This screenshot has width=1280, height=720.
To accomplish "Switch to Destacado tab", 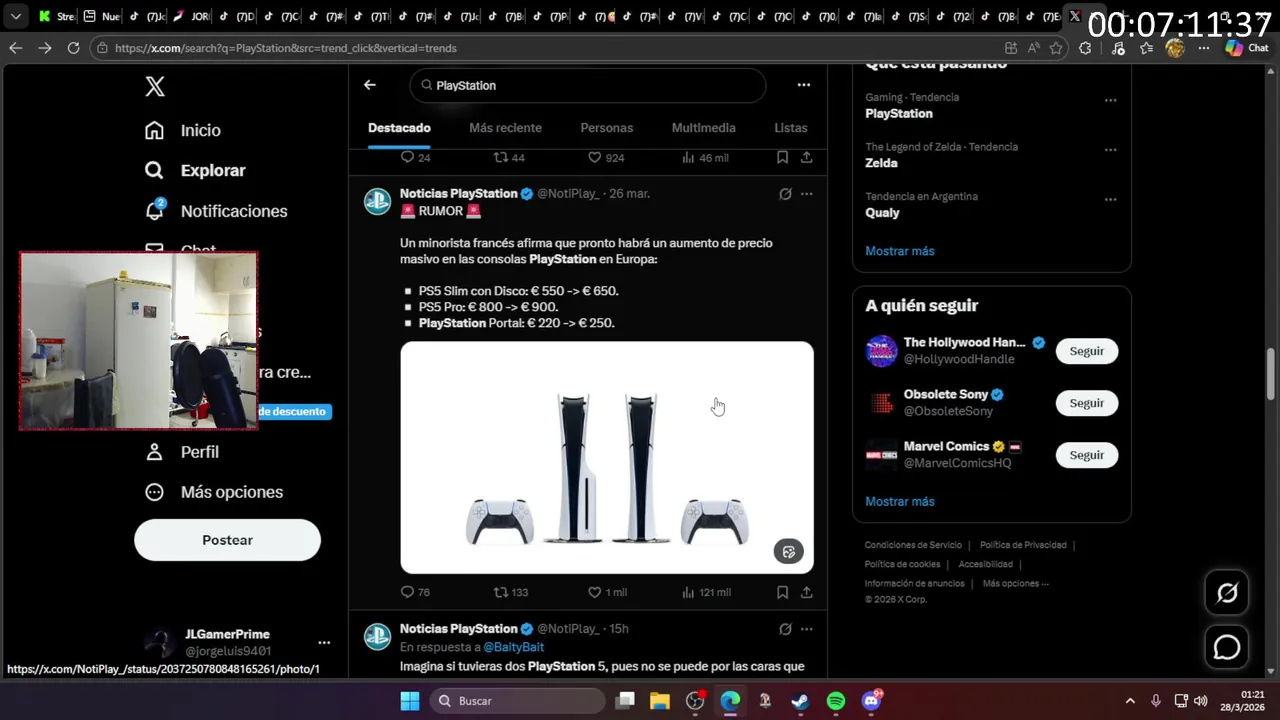I will pyautogui.click(x=399, y=128).
